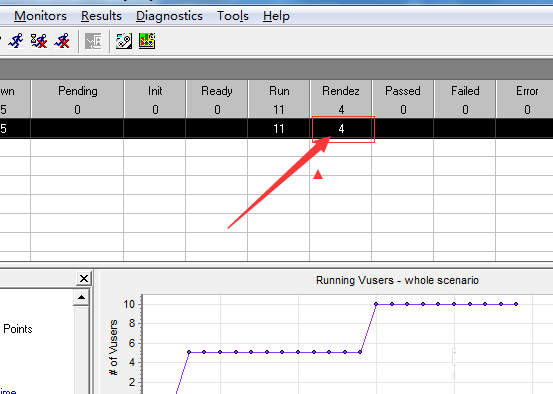Viewport: 553px width, 394px height.
Task: Click the # of Vusers axis label
Action: coord(113,347)
